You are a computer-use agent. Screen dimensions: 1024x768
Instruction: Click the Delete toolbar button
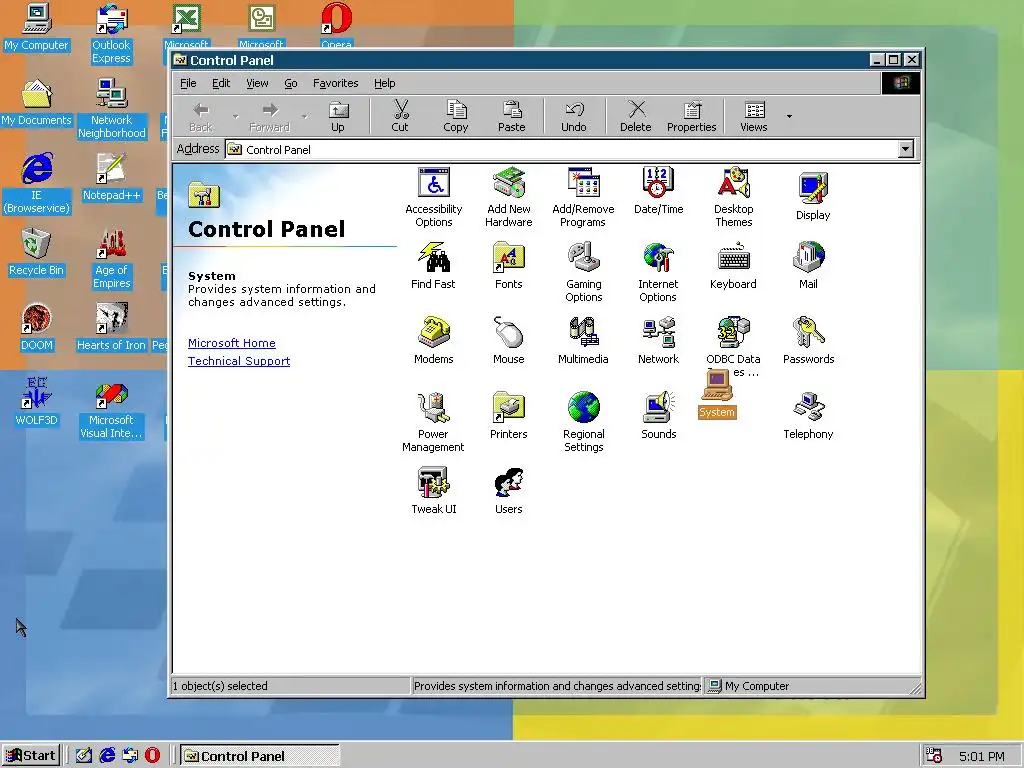point(635,116)
